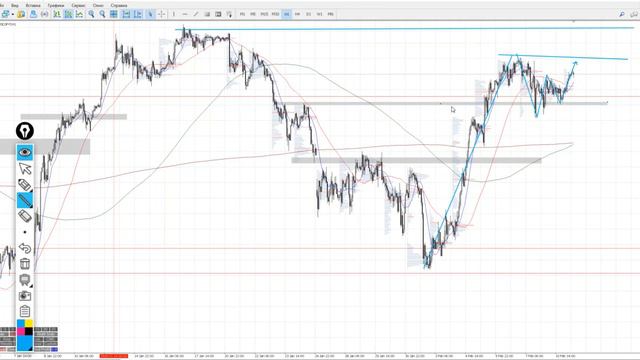Switch to M1 timeframe
This screenshot has height=360, width=640.
pyautogui.click(x=242, y=14)
